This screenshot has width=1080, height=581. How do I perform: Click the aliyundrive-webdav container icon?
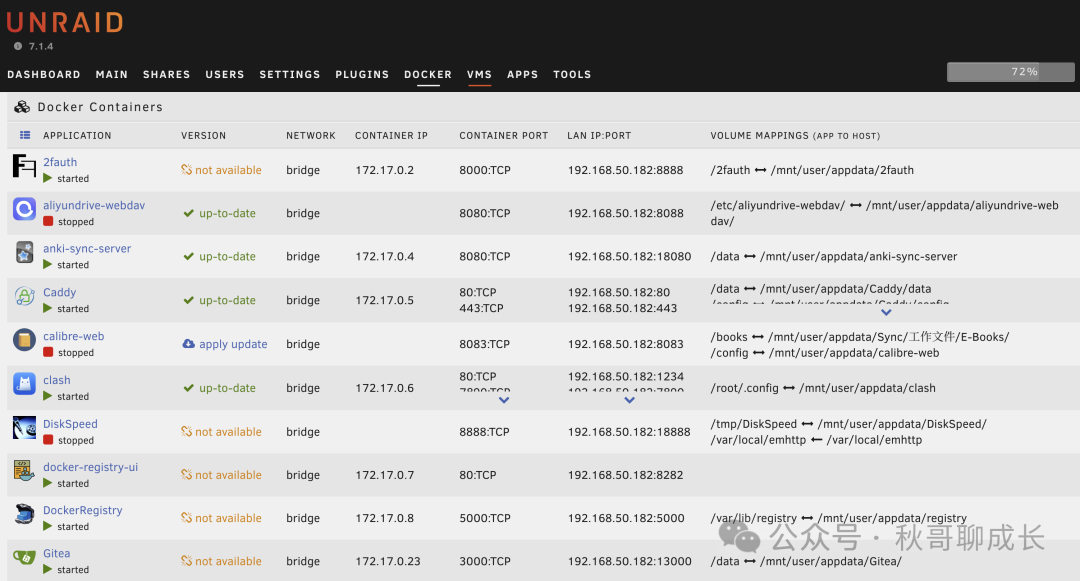tap(24, 209)
